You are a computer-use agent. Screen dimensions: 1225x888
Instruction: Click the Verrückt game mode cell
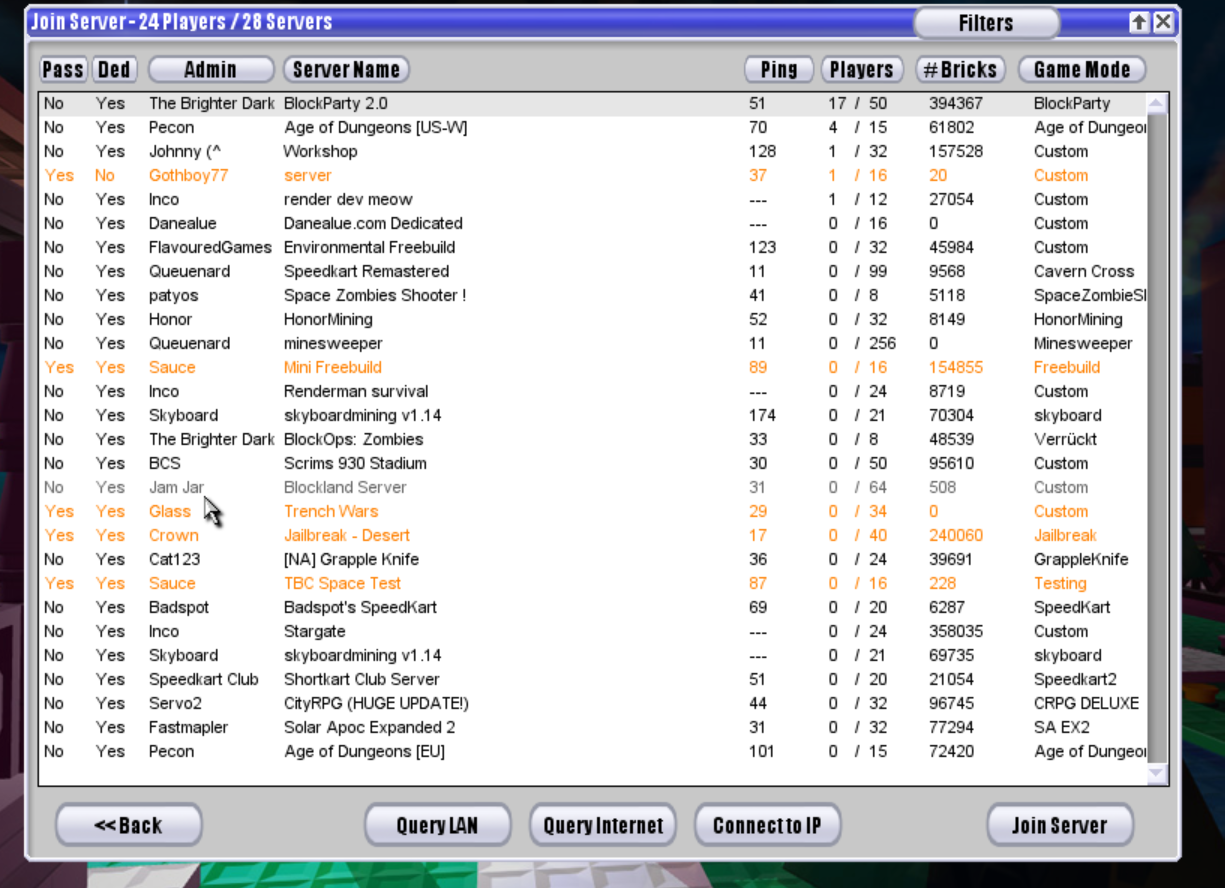coord(1065,439)
